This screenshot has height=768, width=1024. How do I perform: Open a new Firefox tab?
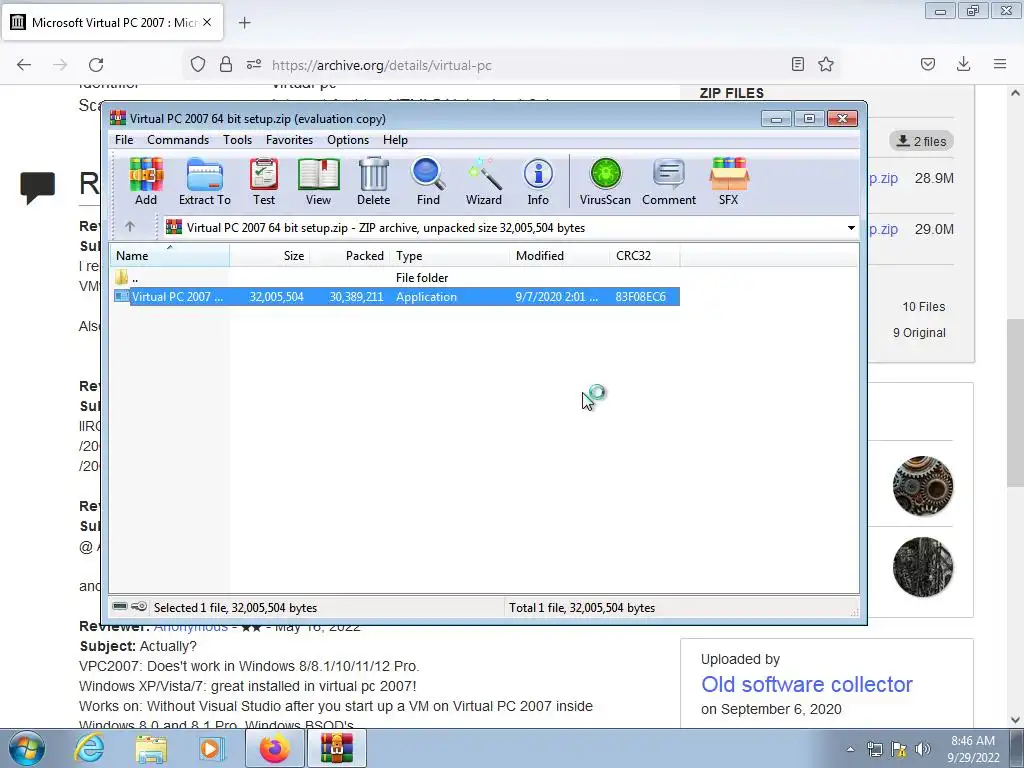tap(244, 23)
